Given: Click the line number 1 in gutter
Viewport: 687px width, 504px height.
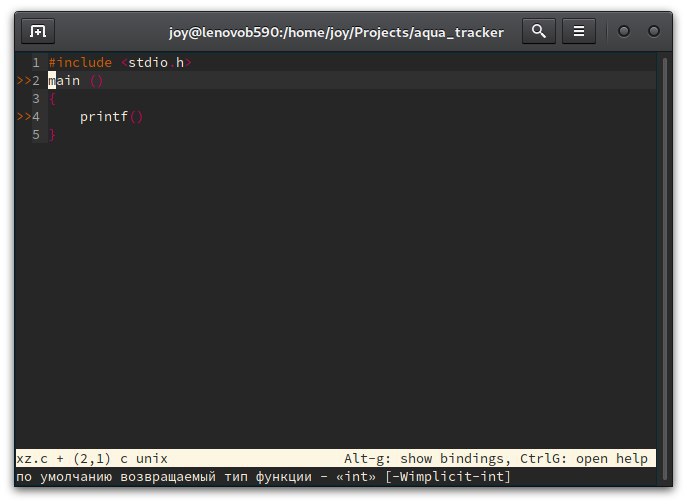Looking at the screenshot, I should tap(36, 63).
